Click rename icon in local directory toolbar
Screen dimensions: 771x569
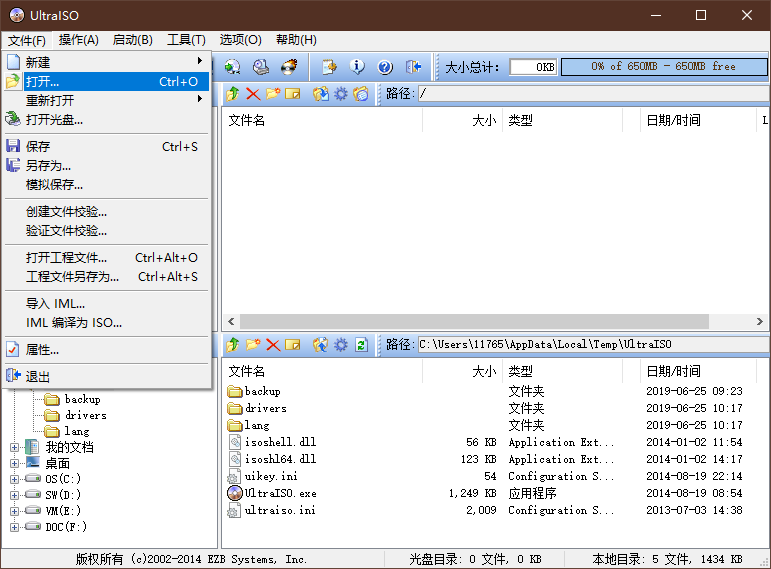coord(293,345)
